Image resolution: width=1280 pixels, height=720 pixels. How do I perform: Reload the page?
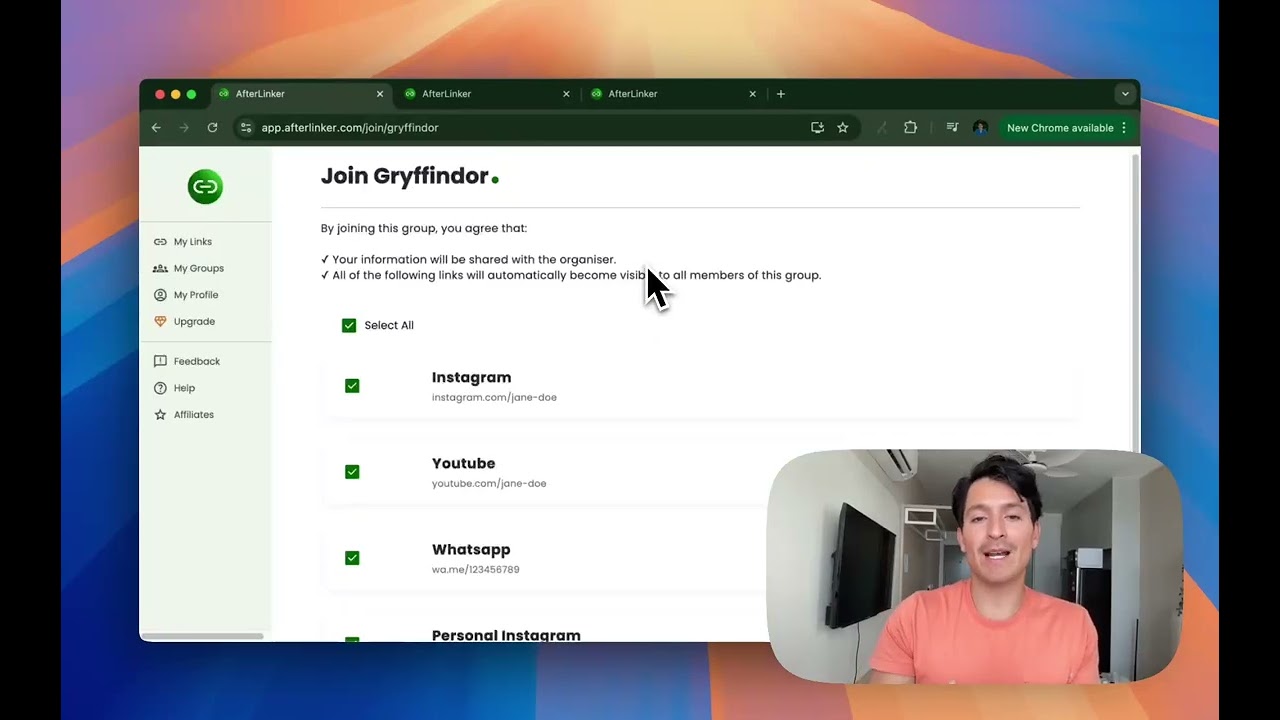point(212,128)
